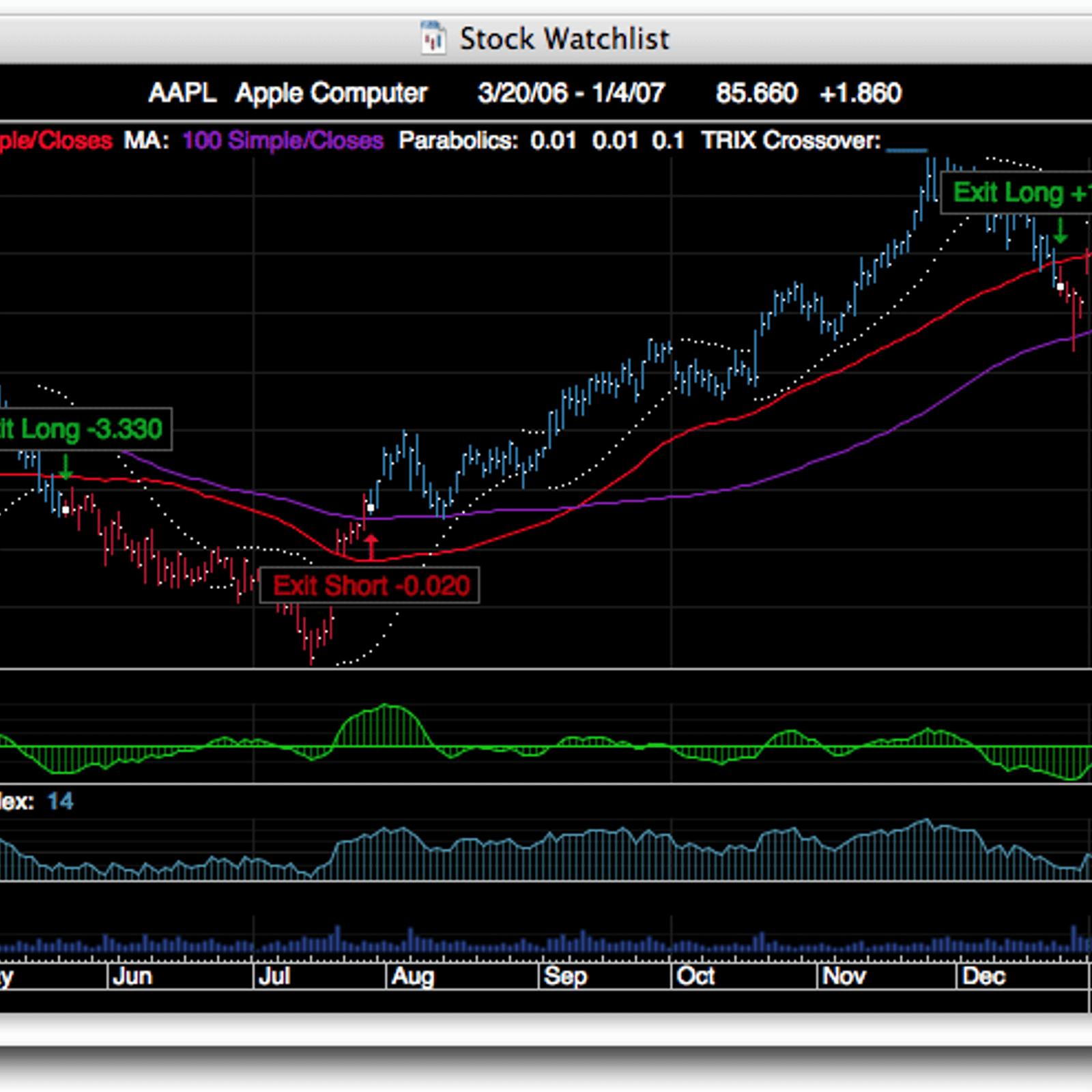This screenshot has width=1092, height=1092.
Task: Click the Nov month label on time axis
Action: (844, 976)
